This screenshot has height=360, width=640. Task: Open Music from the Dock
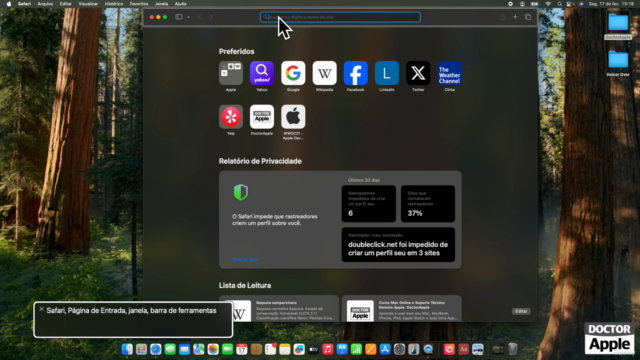coord(328,349)
